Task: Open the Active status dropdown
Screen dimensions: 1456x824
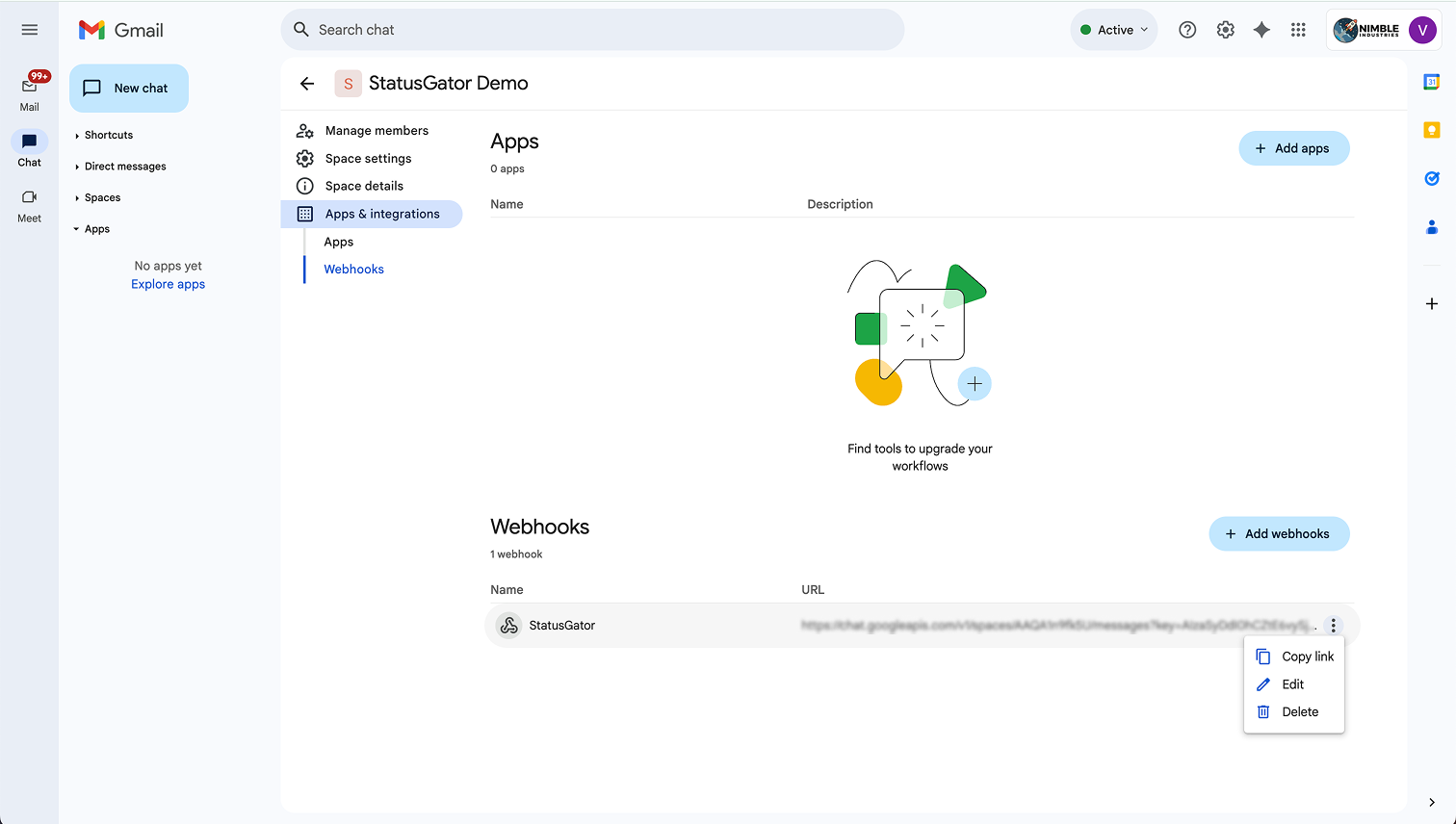Action: [x=1114, y=30]
